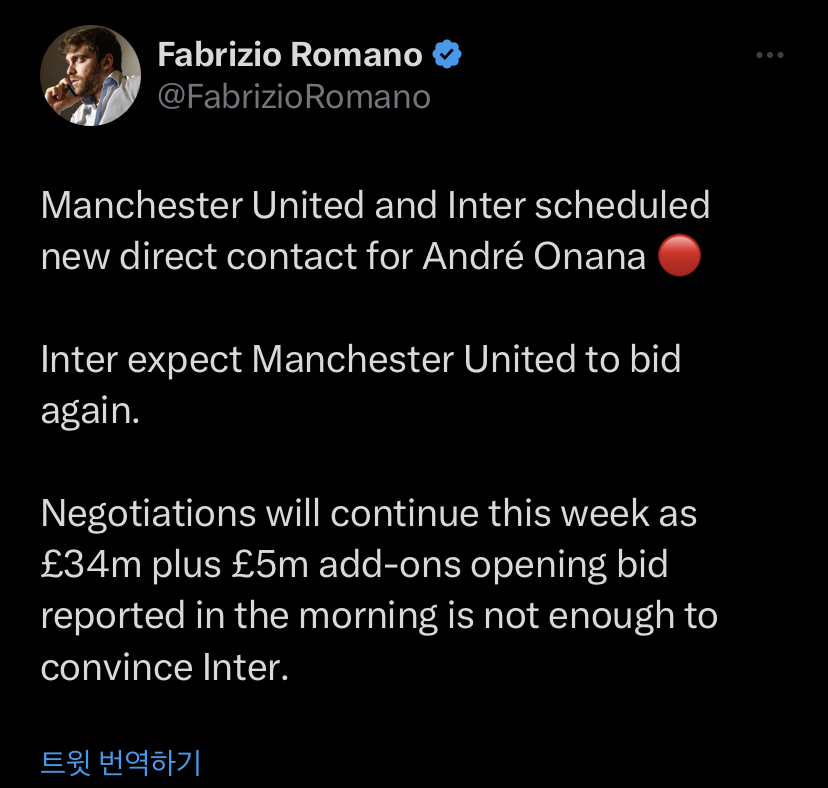Click the blue verified badge

point(447,54)
